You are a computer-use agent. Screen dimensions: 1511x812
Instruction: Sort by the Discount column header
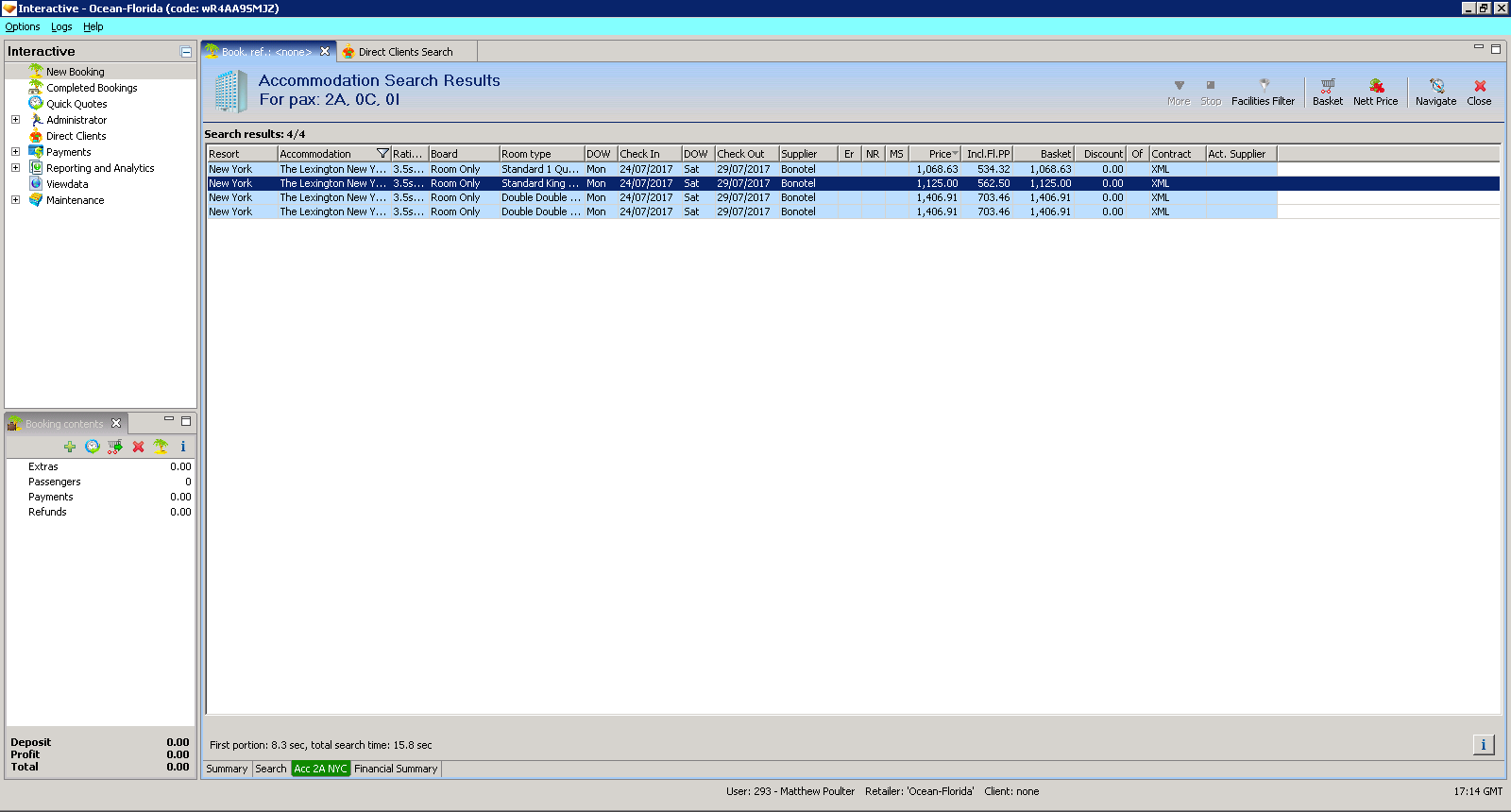[x=1099, y=154]
